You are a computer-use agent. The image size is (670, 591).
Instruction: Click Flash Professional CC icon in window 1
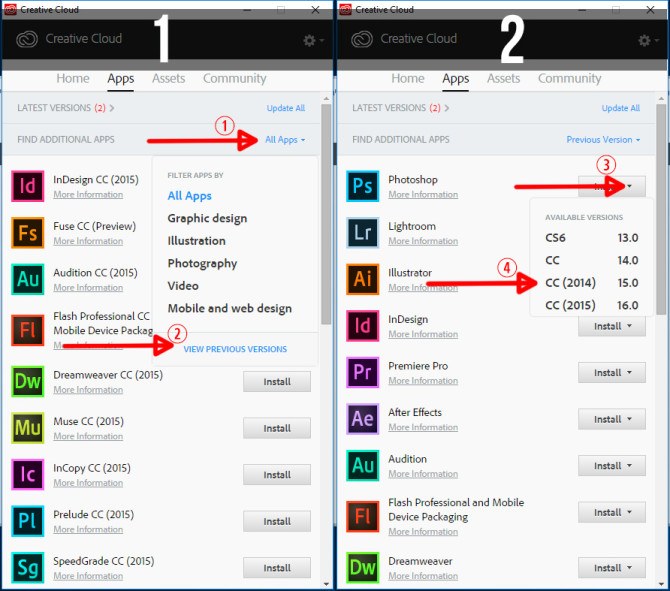tap(27, 330)
